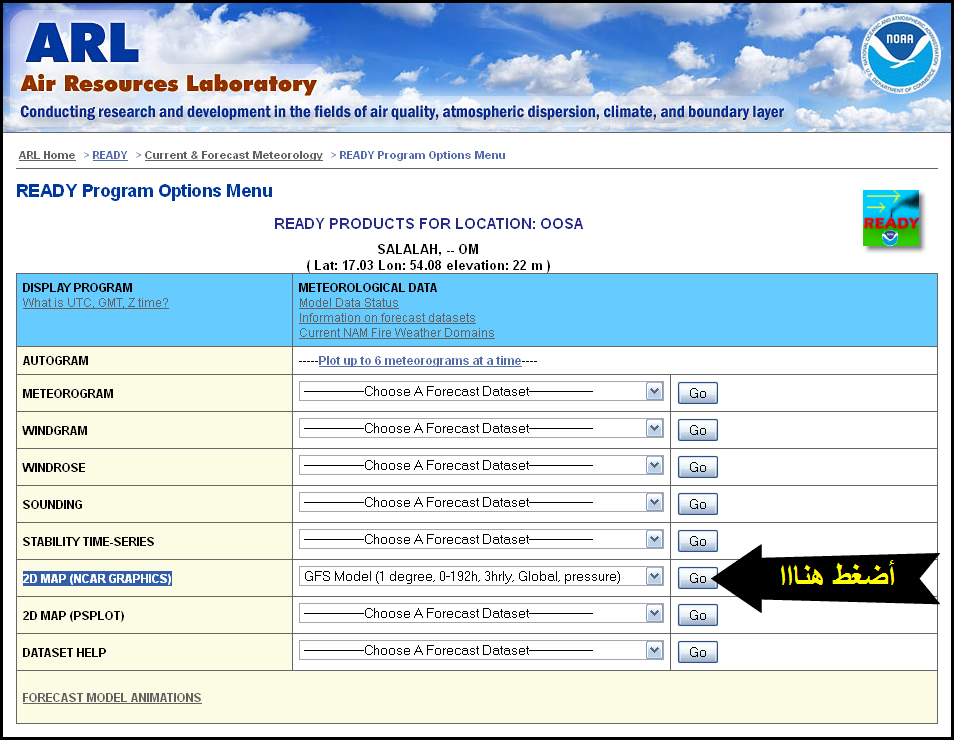The image size is (954, 740).
Task: Open 'Plot up to 6 meteorograms' link
Action: (x=420, y=361)
